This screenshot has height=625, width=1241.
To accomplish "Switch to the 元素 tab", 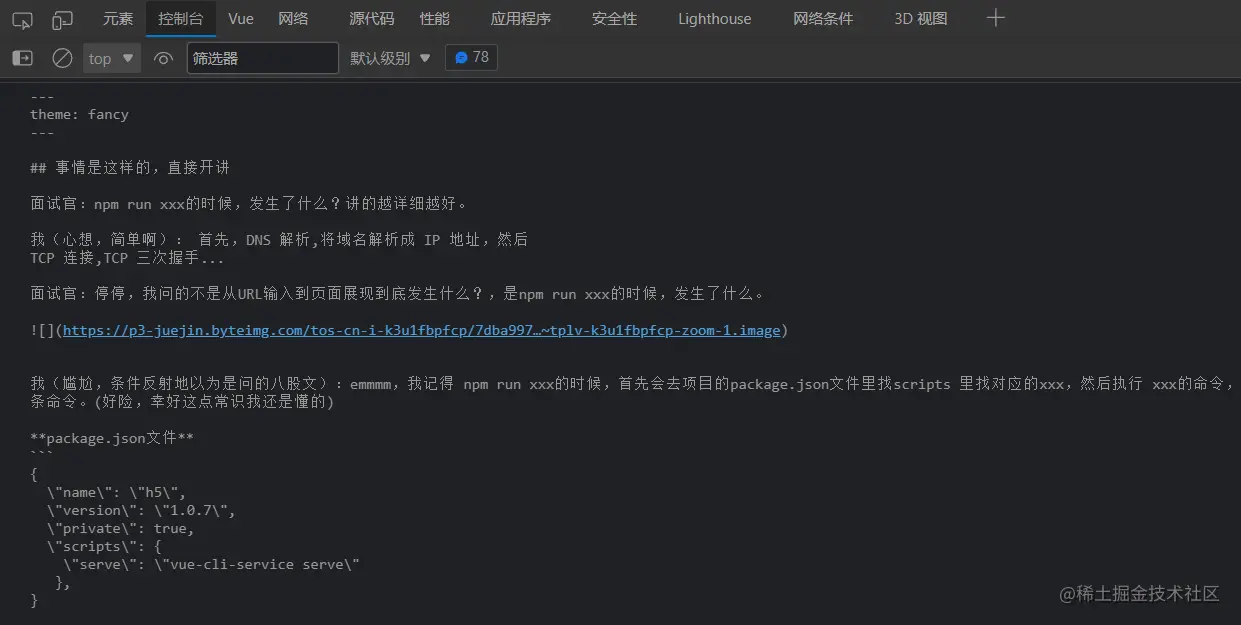I will [118, 19].
